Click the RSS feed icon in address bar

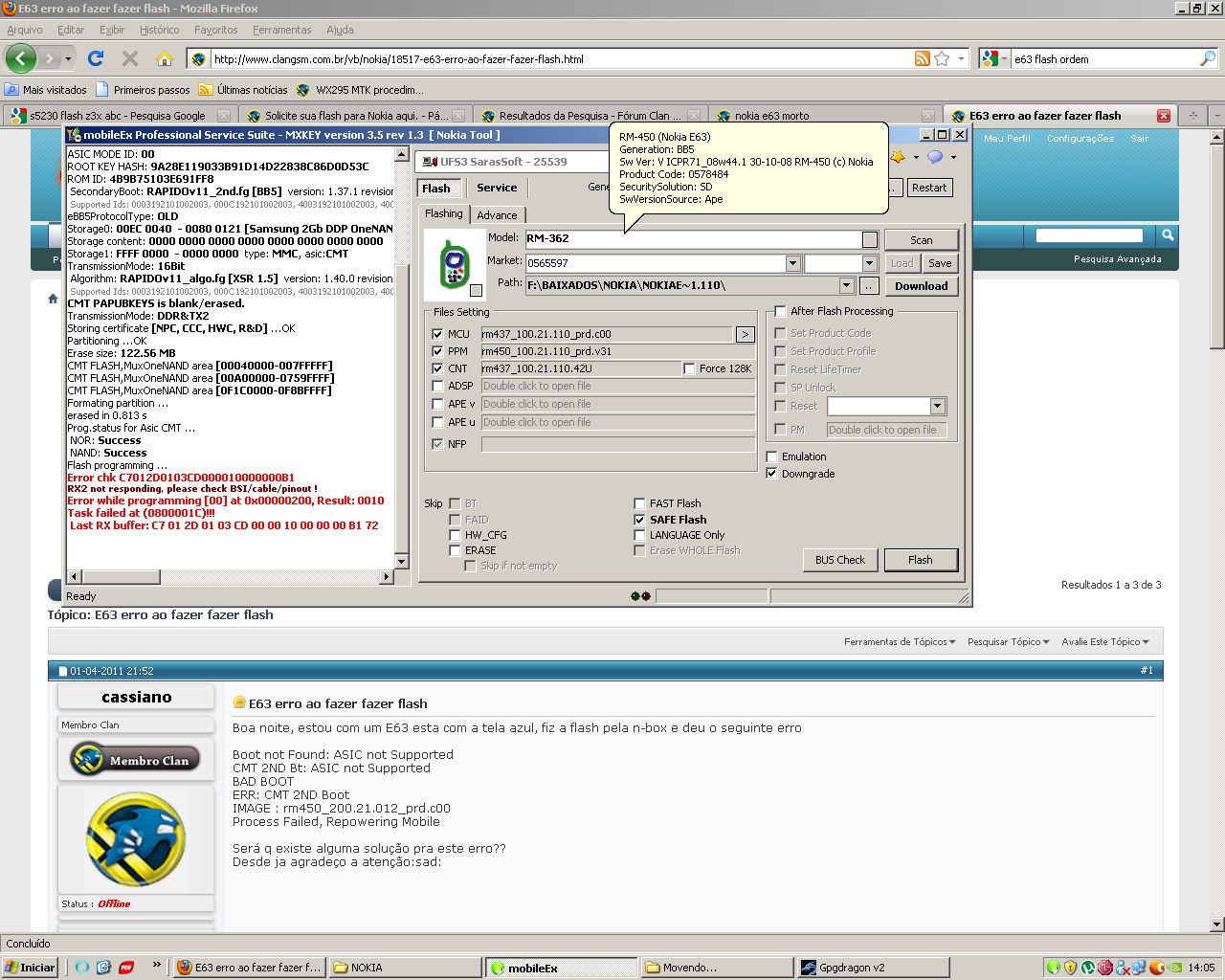pyautogui.click(x=922, y=58)
